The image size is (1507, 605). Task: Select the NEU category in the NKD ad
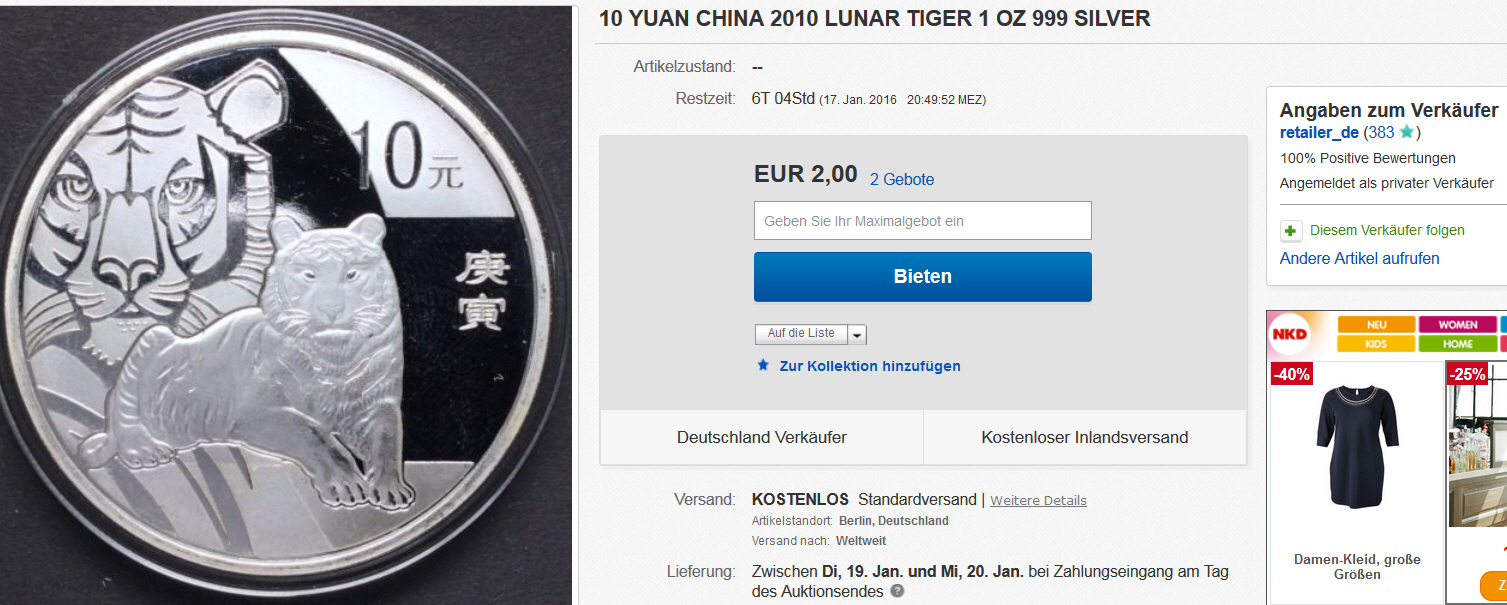tap(1377, 325)
